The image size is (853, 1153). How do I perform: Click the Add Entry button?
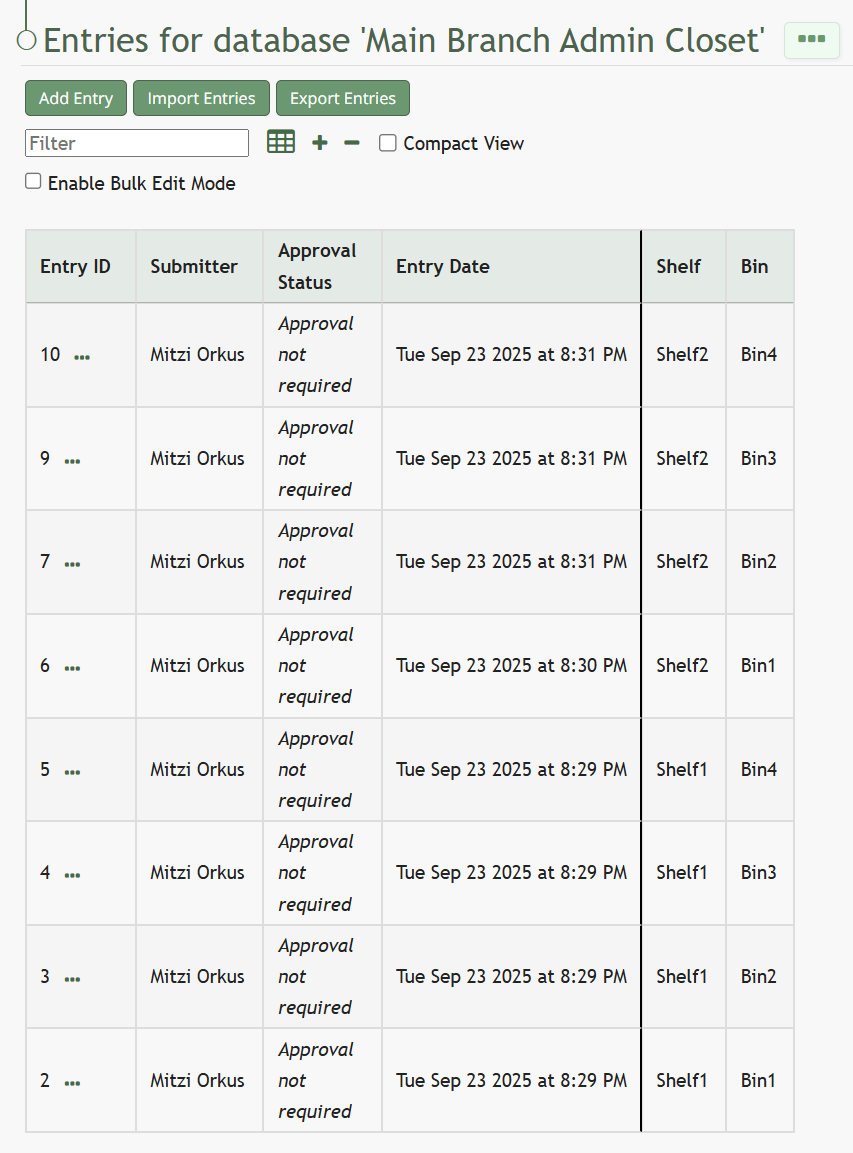(76, 98)
